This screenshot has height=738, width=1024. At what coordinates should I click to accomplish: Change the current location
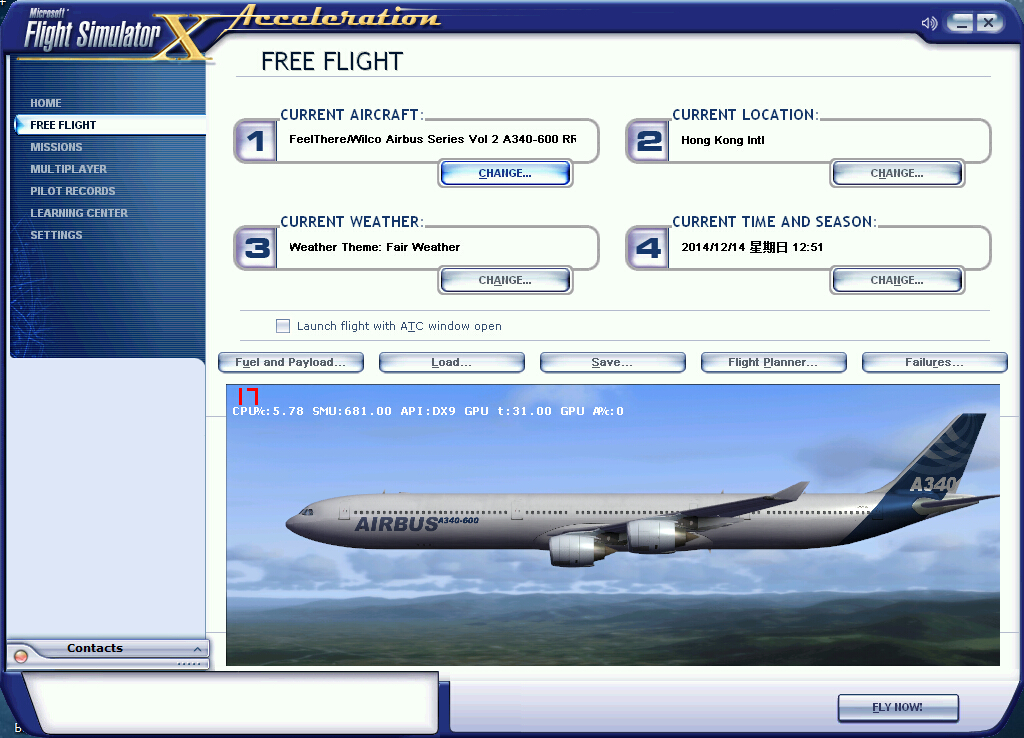pos(897,174)
